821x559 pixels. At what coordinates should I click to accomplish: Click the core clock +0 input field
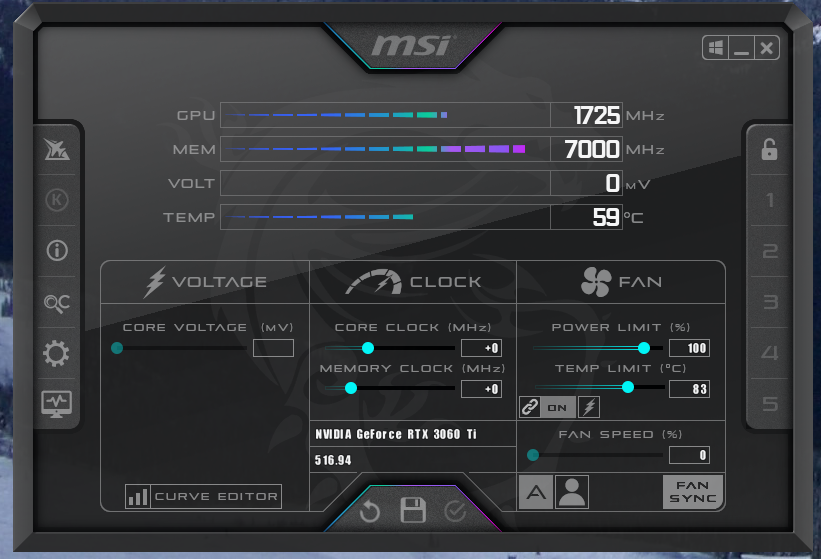click(481, 348)
